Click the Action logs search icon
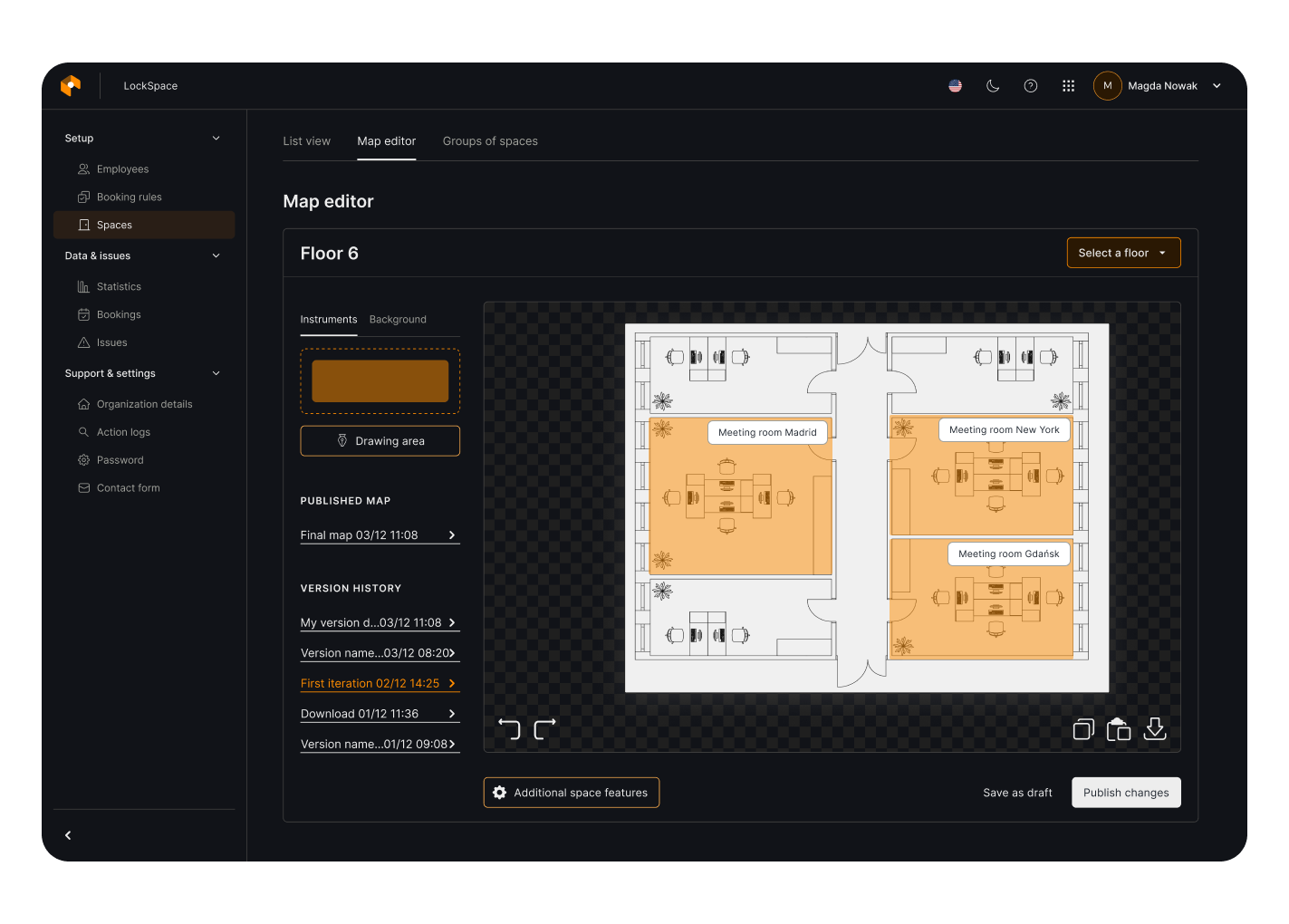 (83, 433)
